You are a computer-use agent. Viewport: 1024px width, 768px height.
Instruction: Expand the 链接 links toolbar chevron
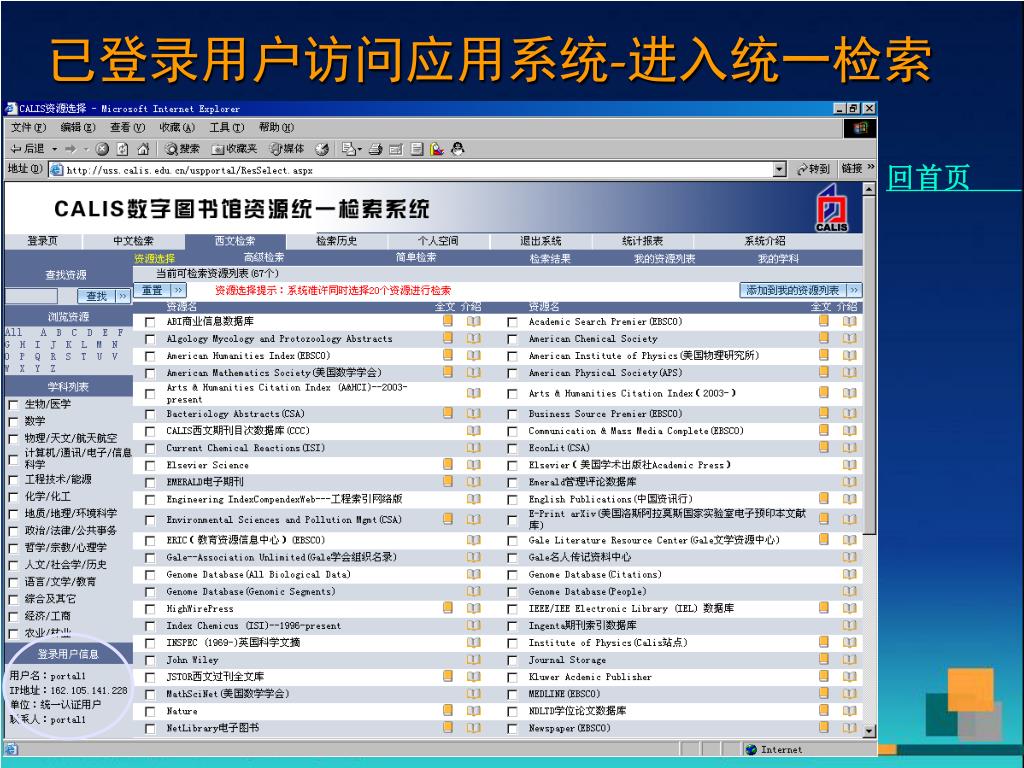(870, 169)
